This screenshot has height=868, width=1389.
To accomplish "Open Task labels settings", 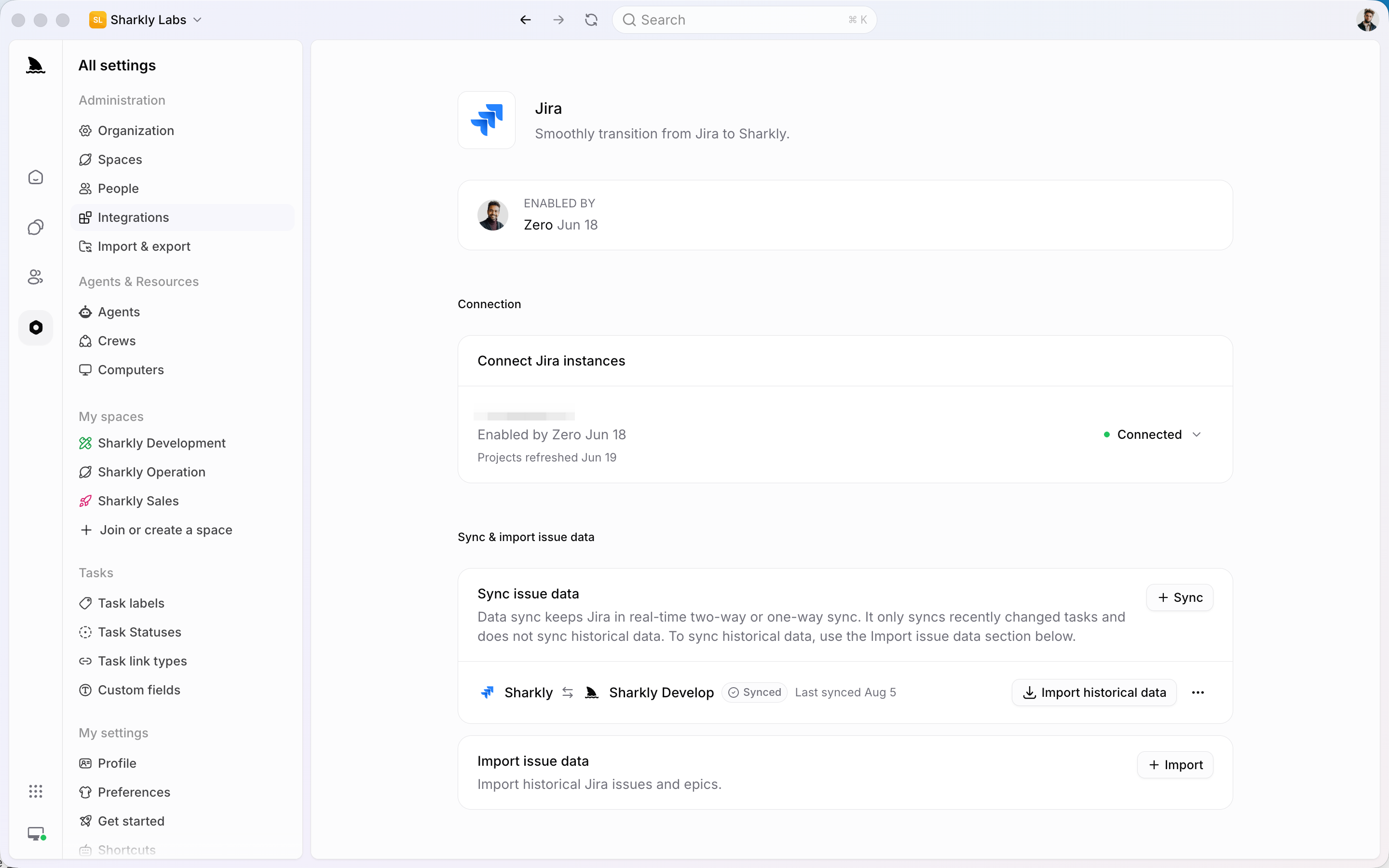I will tap(182, 603).
